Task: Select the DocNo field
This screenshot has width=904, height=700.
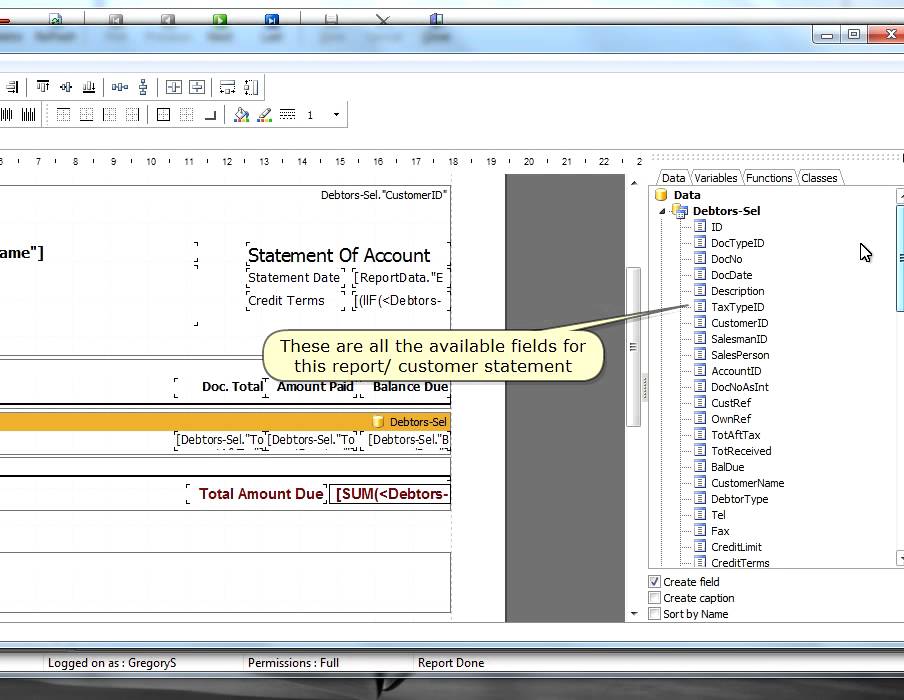Action: [x=726, y=259]
